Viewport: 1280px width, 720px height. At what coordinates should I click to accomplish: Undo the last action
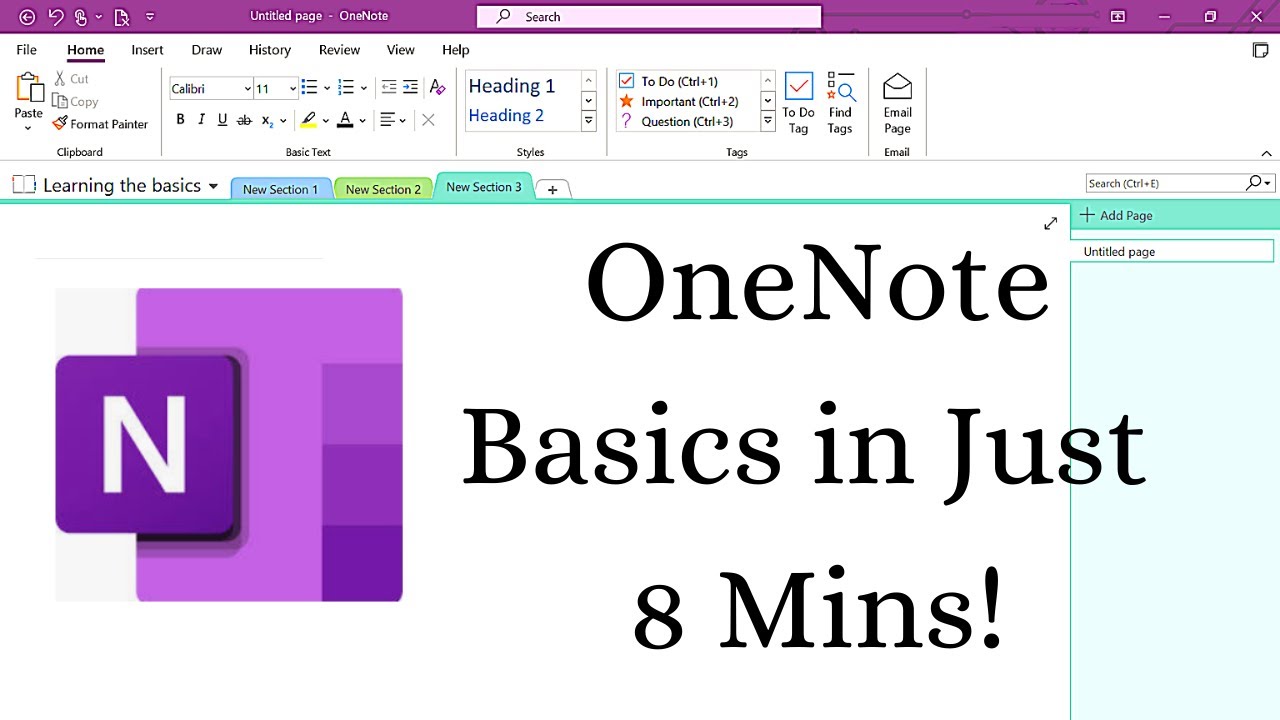pyautogui.click(x=56, y=17)
